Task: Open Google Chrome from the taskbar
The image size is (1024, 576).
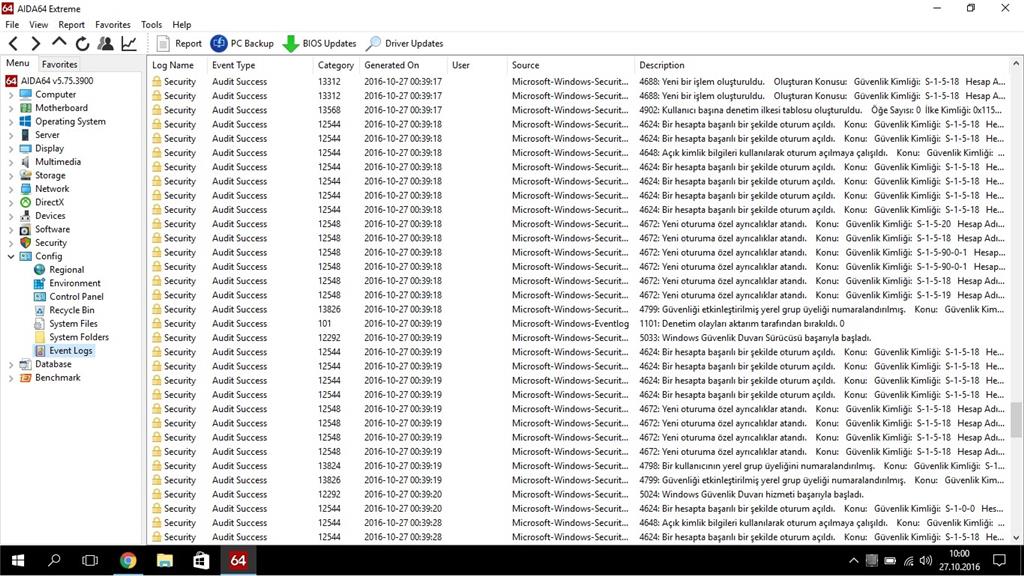Action: 128,560
